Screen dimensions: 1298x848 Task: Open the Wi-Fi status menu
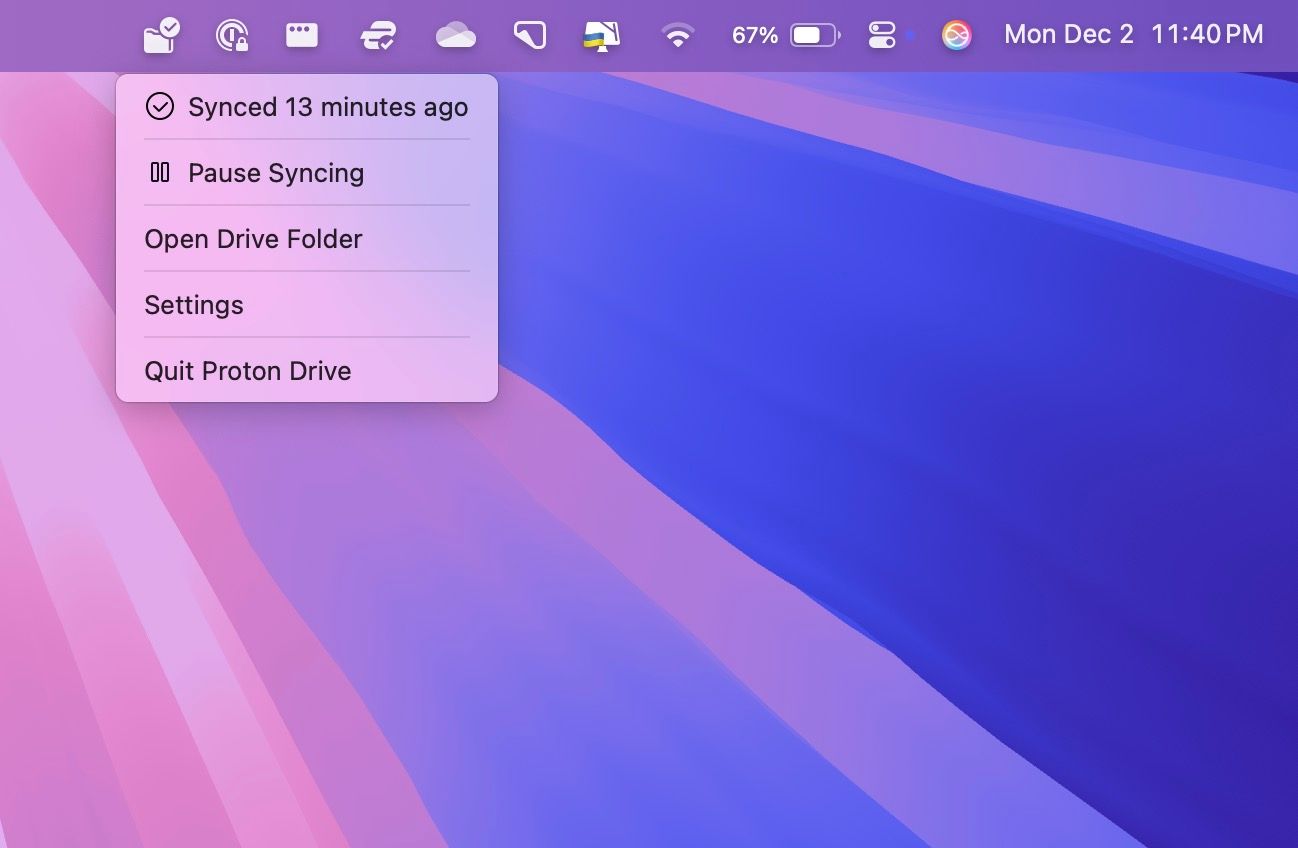pyautogui.click(x=678, y=36)
